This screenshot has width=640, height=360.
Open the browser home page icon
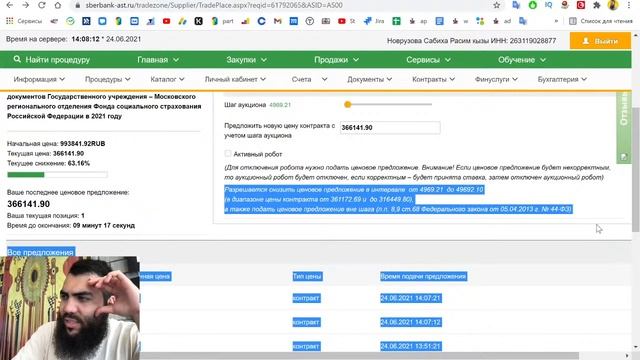(x=58, y=5)
